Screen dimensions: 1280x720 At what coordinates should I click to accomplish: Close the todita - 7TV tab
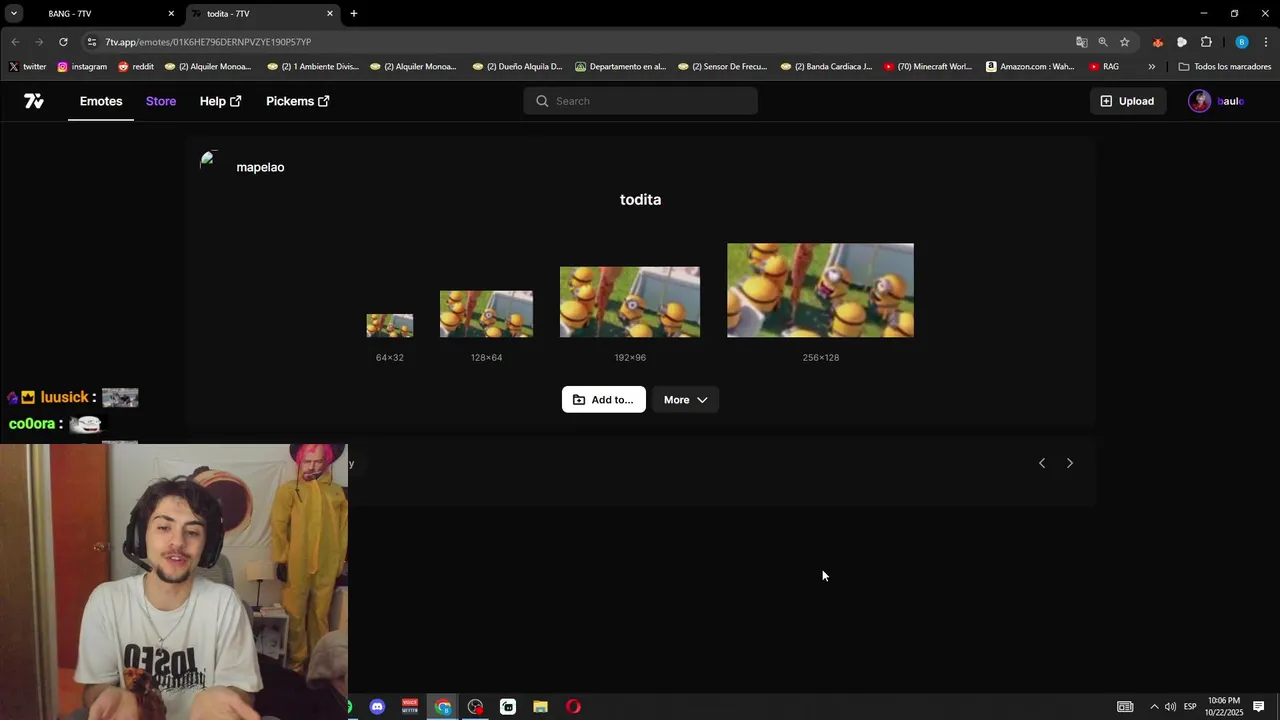(x=330, y=14)
